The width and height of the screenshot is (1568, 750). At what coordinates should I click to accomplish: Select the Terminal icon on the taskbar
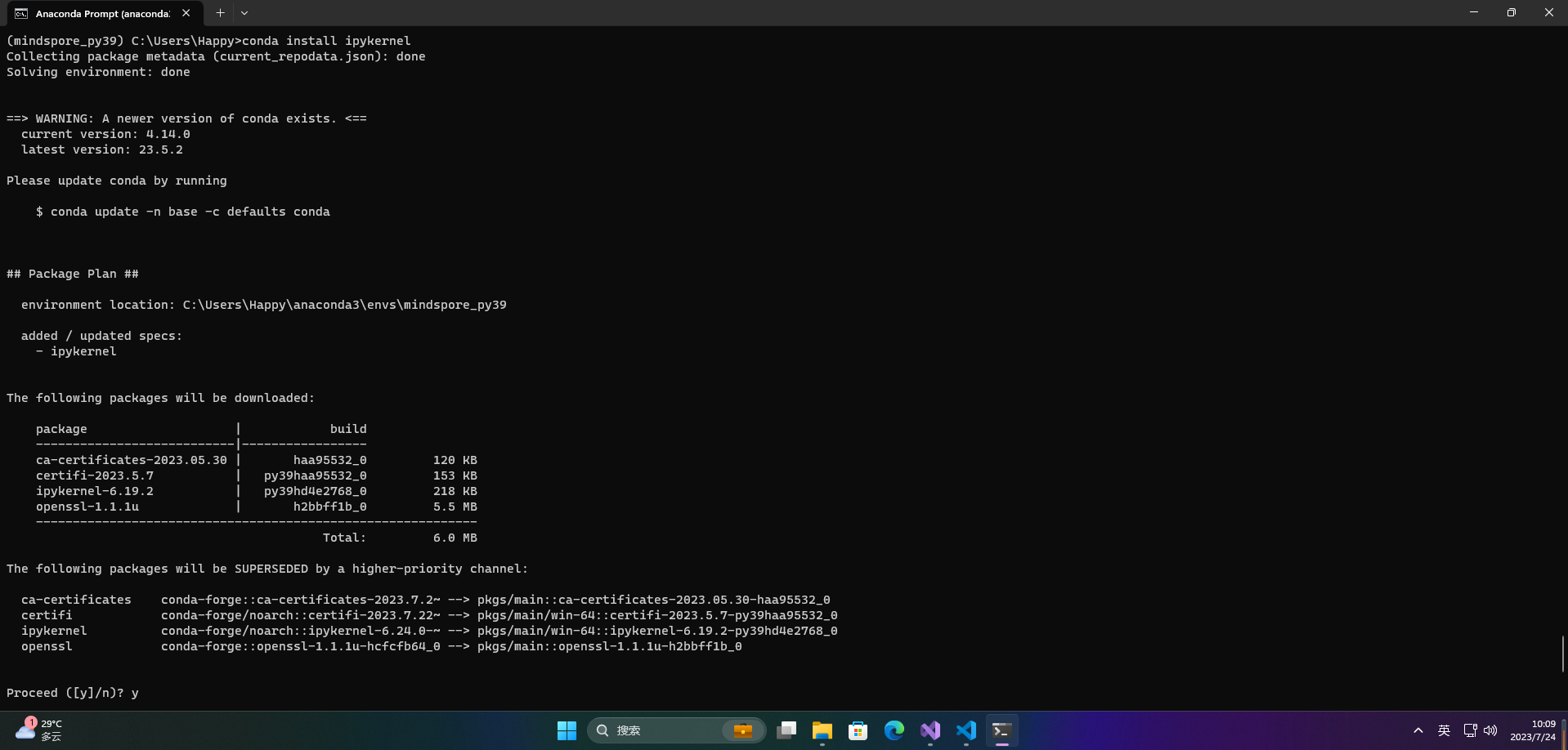pos(1002,730)
